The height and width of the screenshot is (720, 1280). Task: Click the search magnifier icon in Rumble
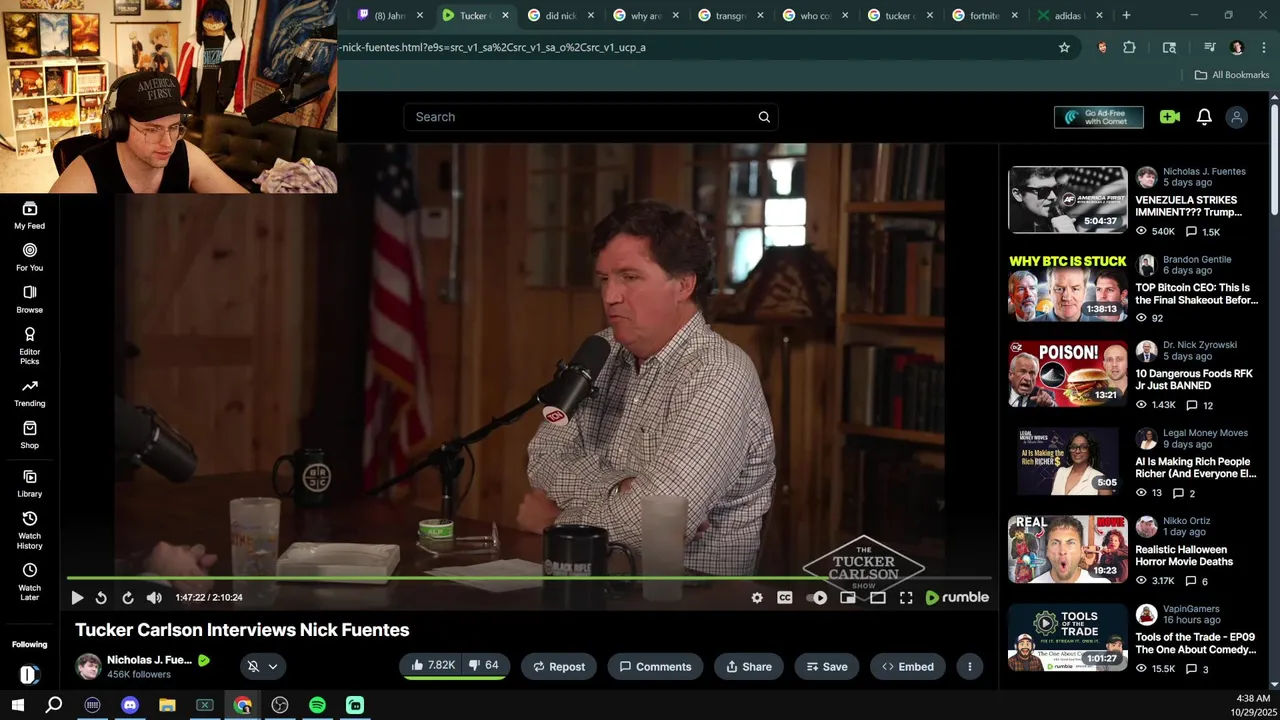point(764,117)
